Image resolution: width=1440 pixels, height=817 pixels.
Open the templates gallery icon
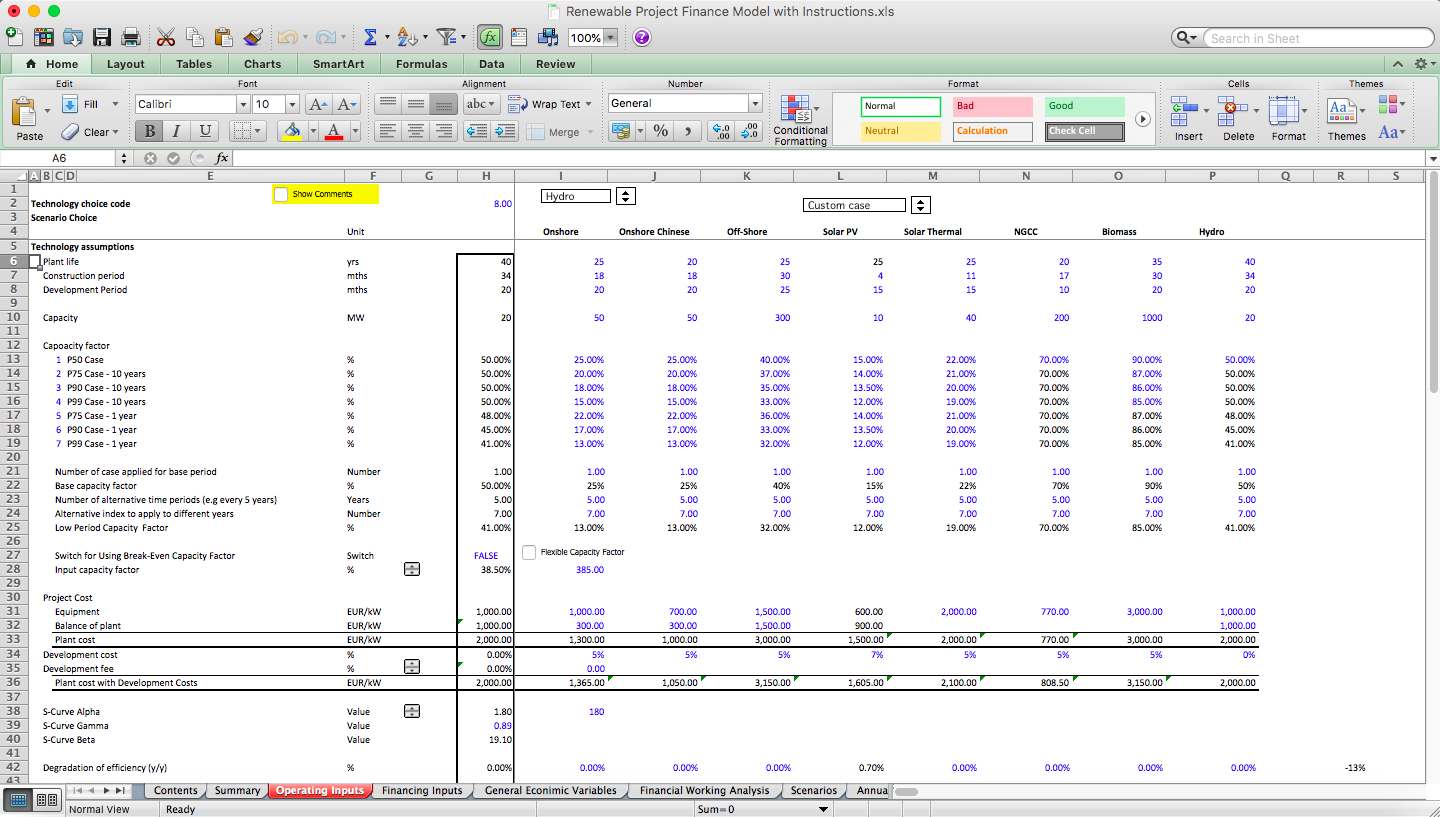(43, 37)
